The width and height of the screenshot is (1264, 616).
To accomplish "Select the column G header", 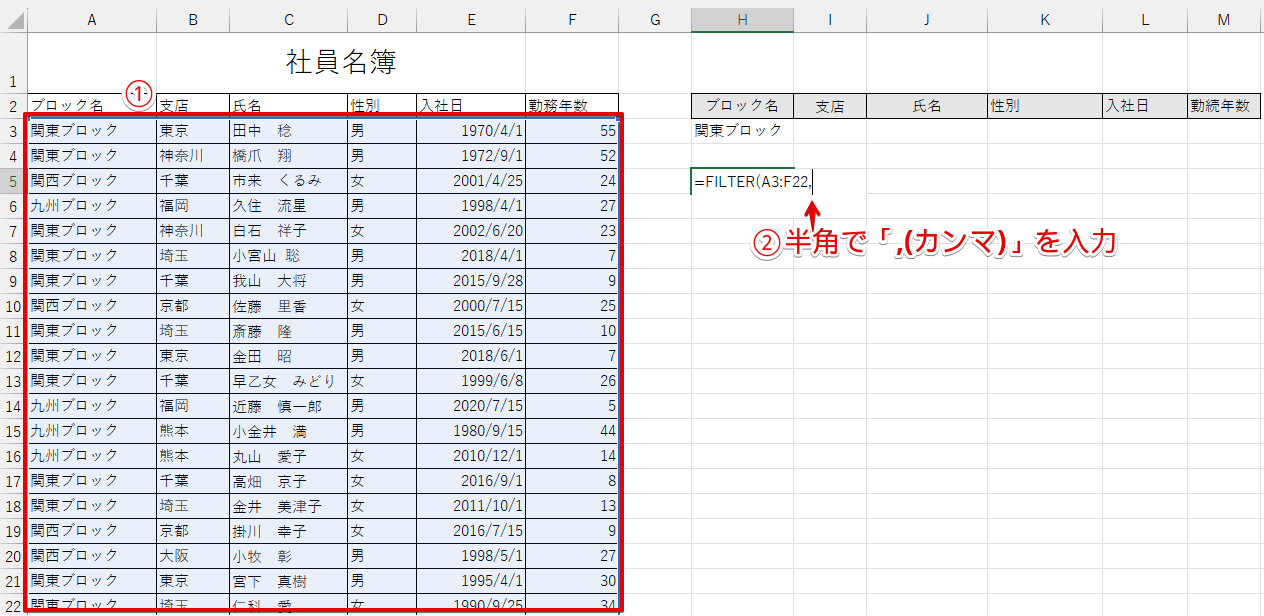I will pyautogui.click(x=654, y=17).
